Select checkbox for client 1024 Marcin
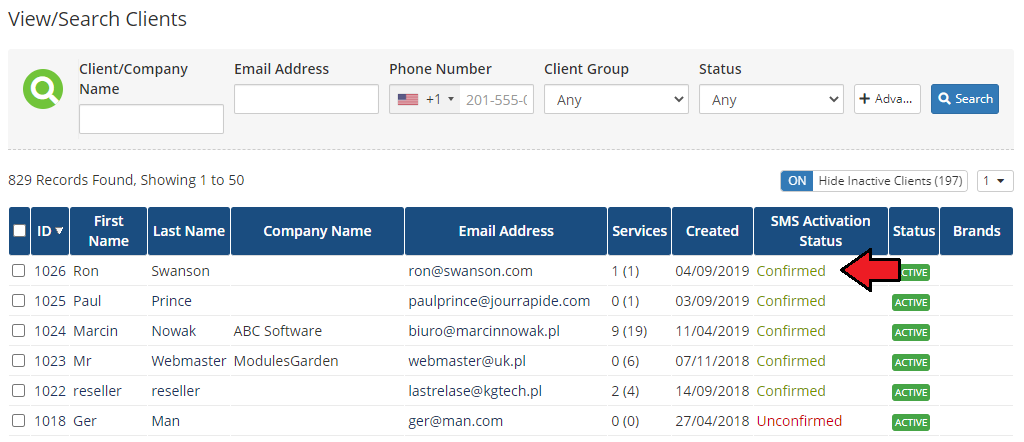This screenshot has height=442, width=1024. click(19, 331)
